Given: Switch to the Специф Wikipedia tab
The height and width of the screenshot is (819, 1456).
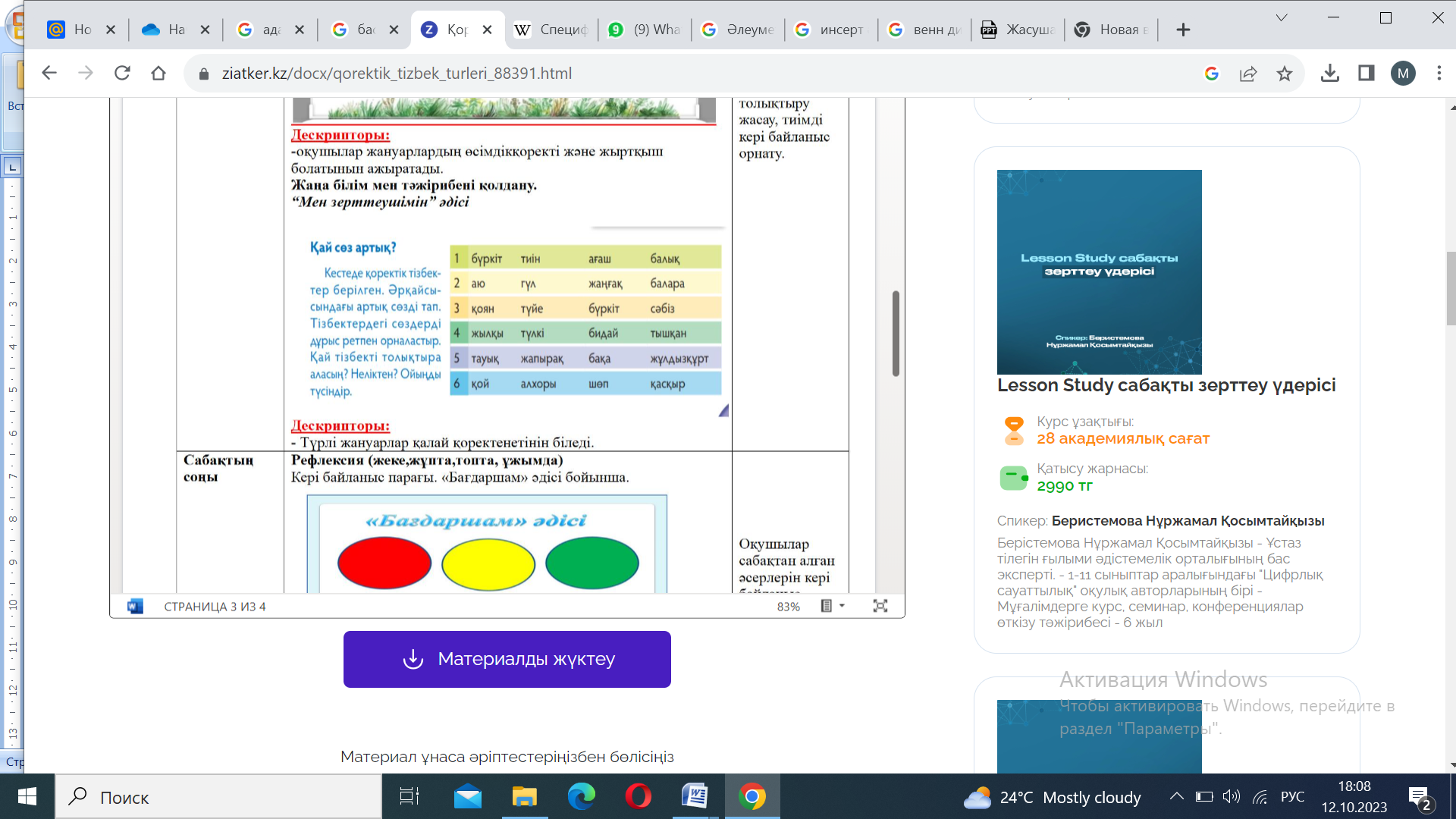Looking at the screenshot, I should 552,30.
